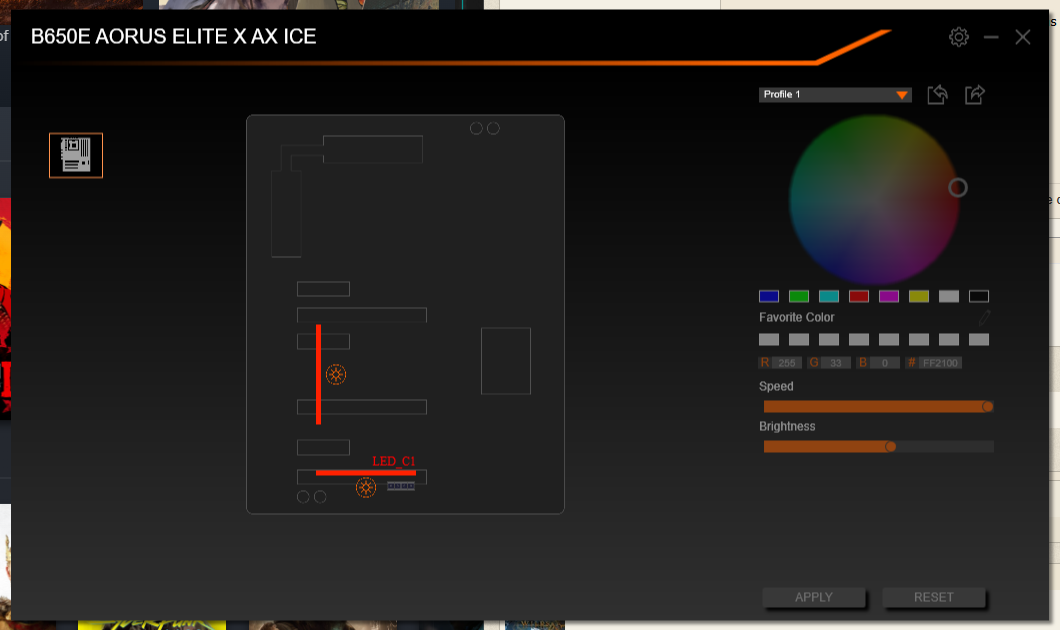Select the sixth Favorite Color slot

[x=919, y=339]
